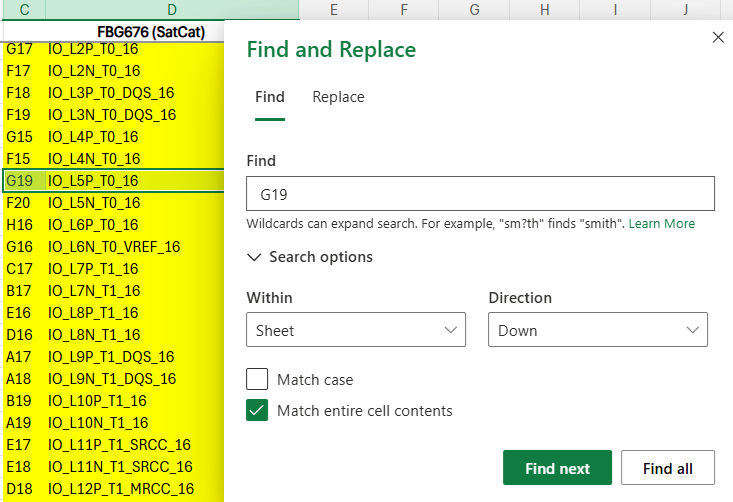Screen dimensions: 733x502
Task: Select cell containing B19
Action: pos(24,400)
